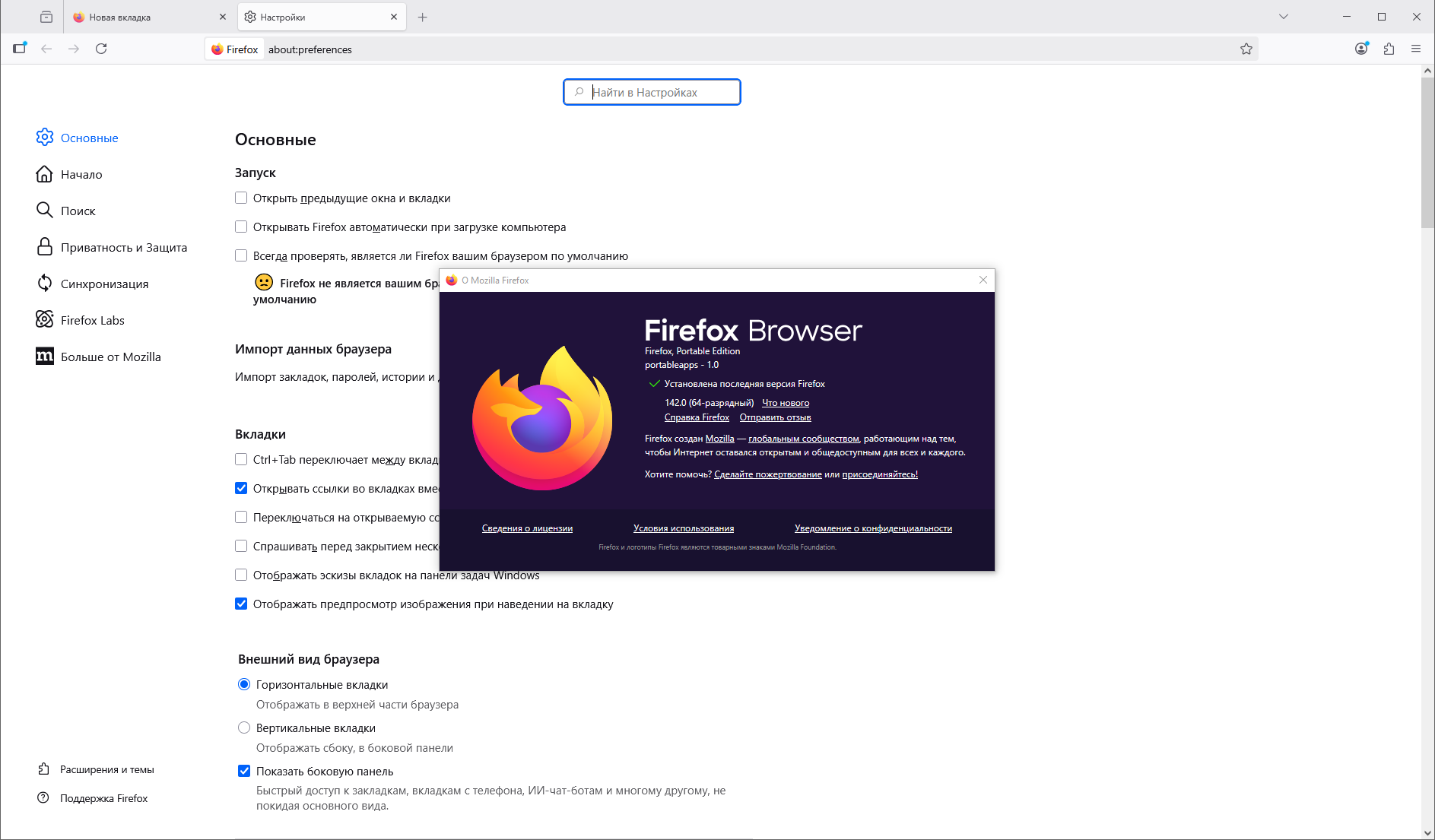Open the account profile icon

tap(1361, 49)
